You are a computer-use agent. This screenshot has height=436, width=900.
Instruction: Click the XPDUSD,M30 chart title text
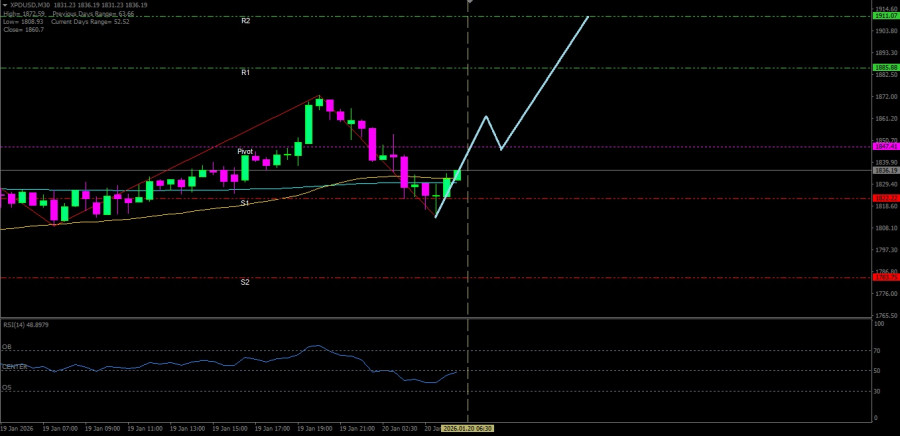(x=29, y=5)
